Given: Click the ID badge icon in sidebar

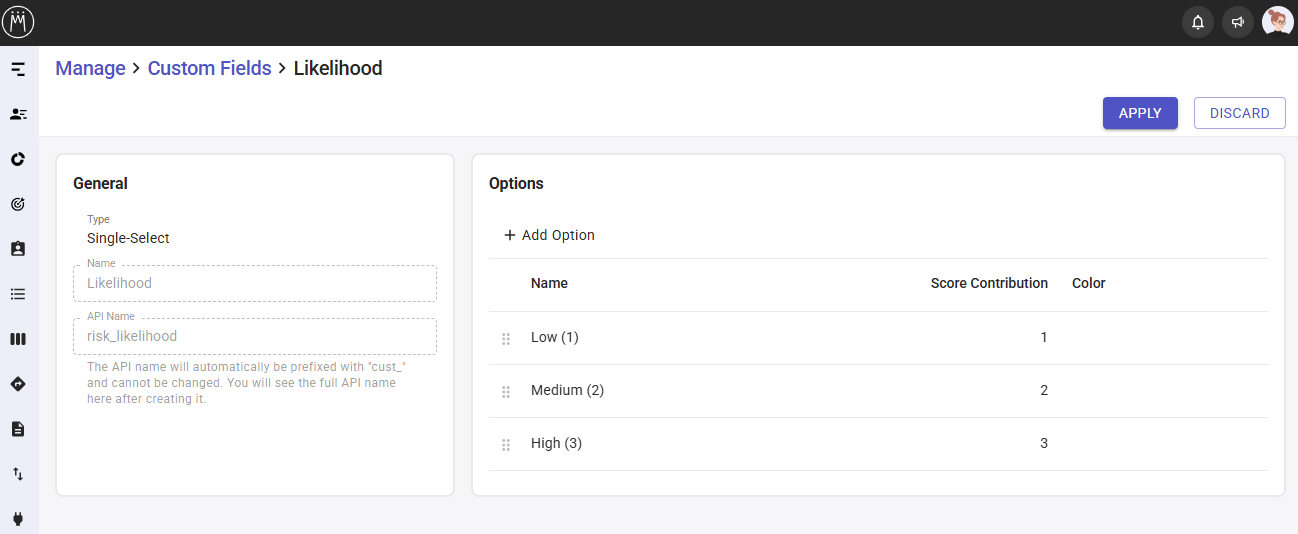Looking at the screenshot, I should tap(18, 249).
